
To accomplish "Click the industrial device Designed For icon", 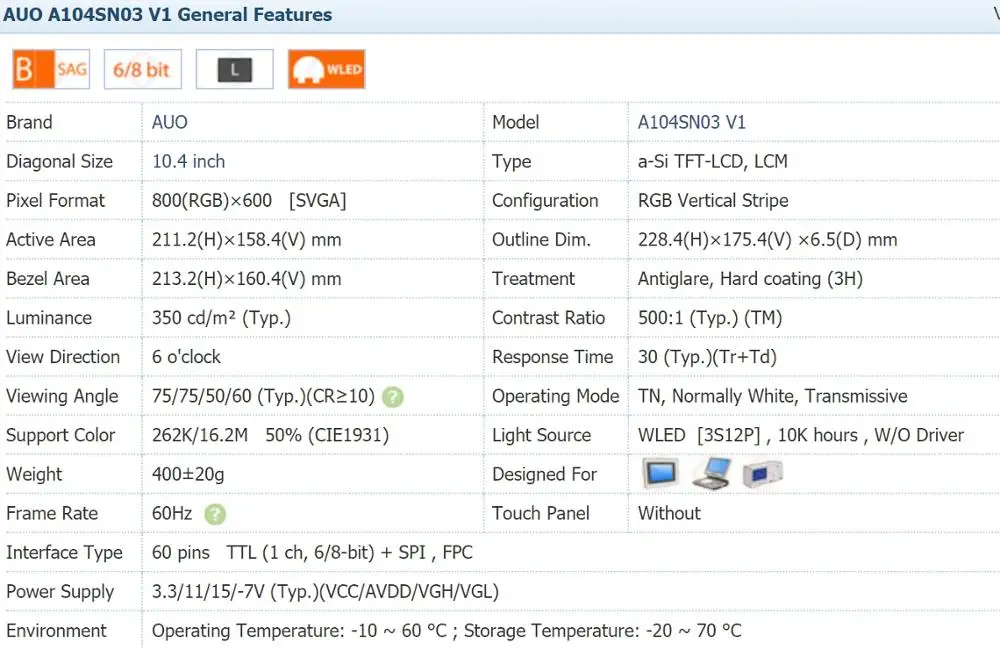I will tap(762, 474).
